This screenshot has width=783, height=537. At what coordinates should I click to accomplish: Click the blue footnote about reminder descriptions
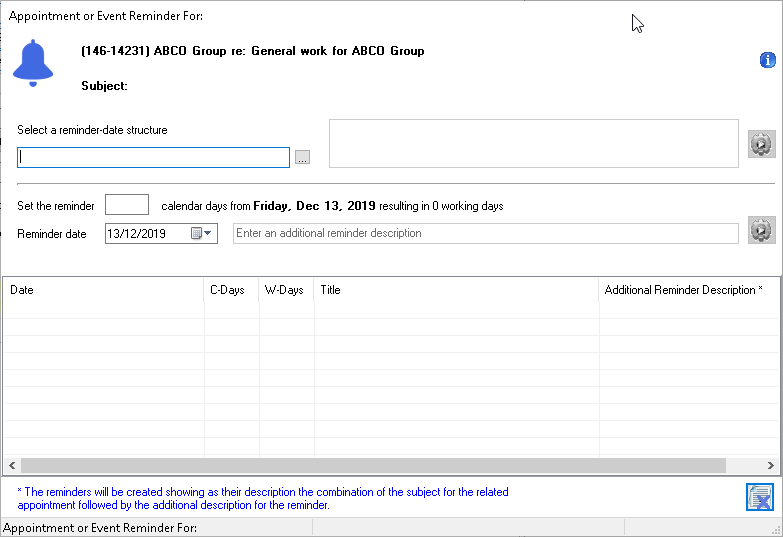pyautogui.click(x=263, y=499)
